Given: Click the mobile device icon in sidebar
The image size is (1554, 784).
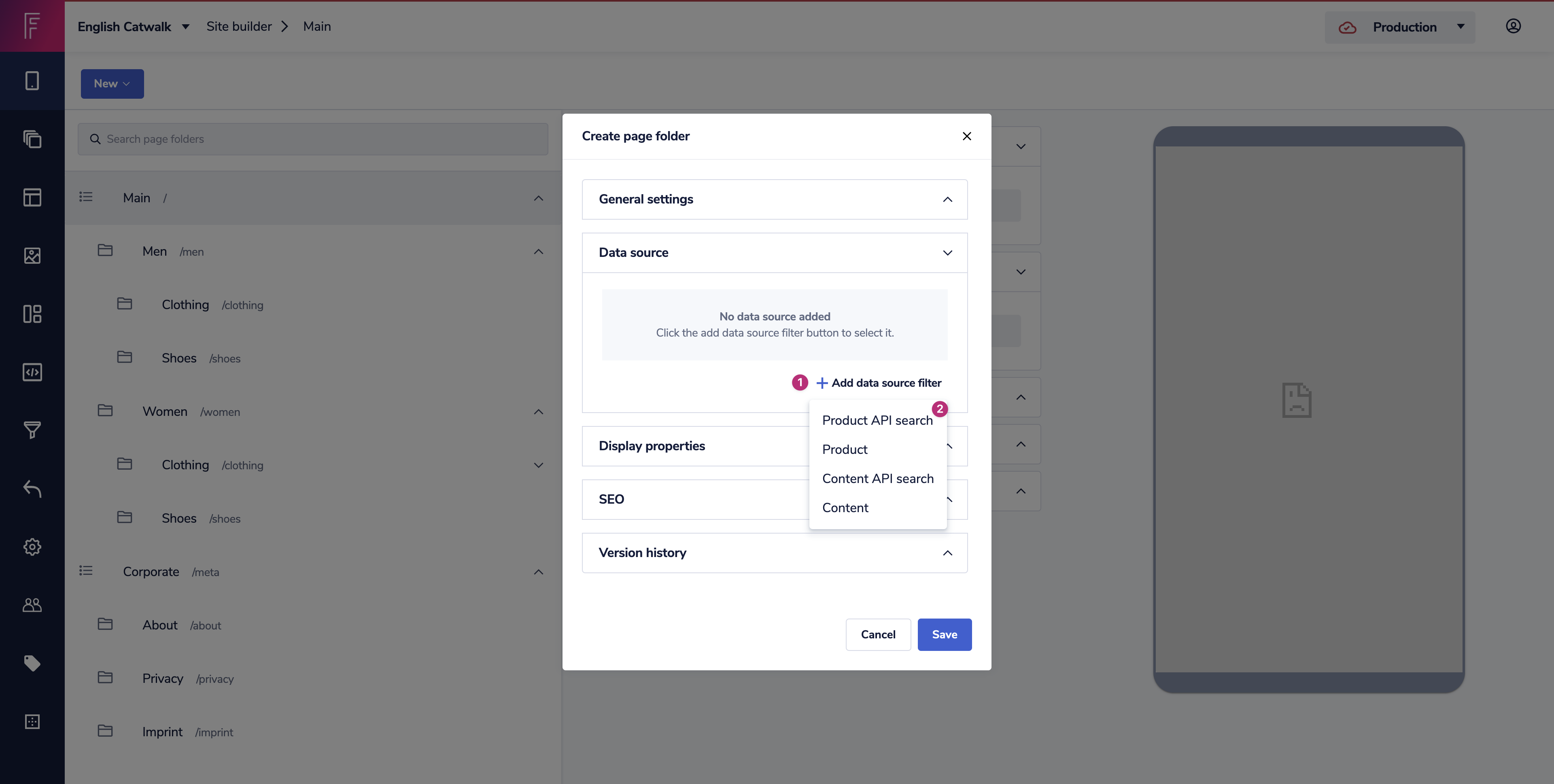Looking at the screenshot, I should [x=32, y=81].
